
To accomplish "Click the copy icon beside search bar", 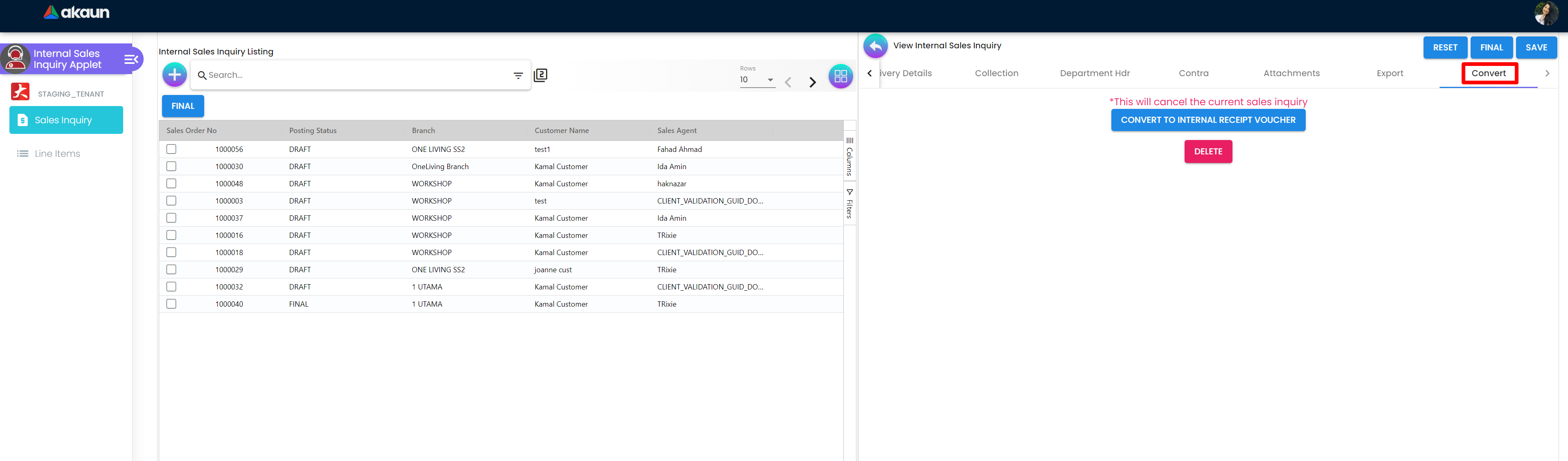I will (541, 75).
